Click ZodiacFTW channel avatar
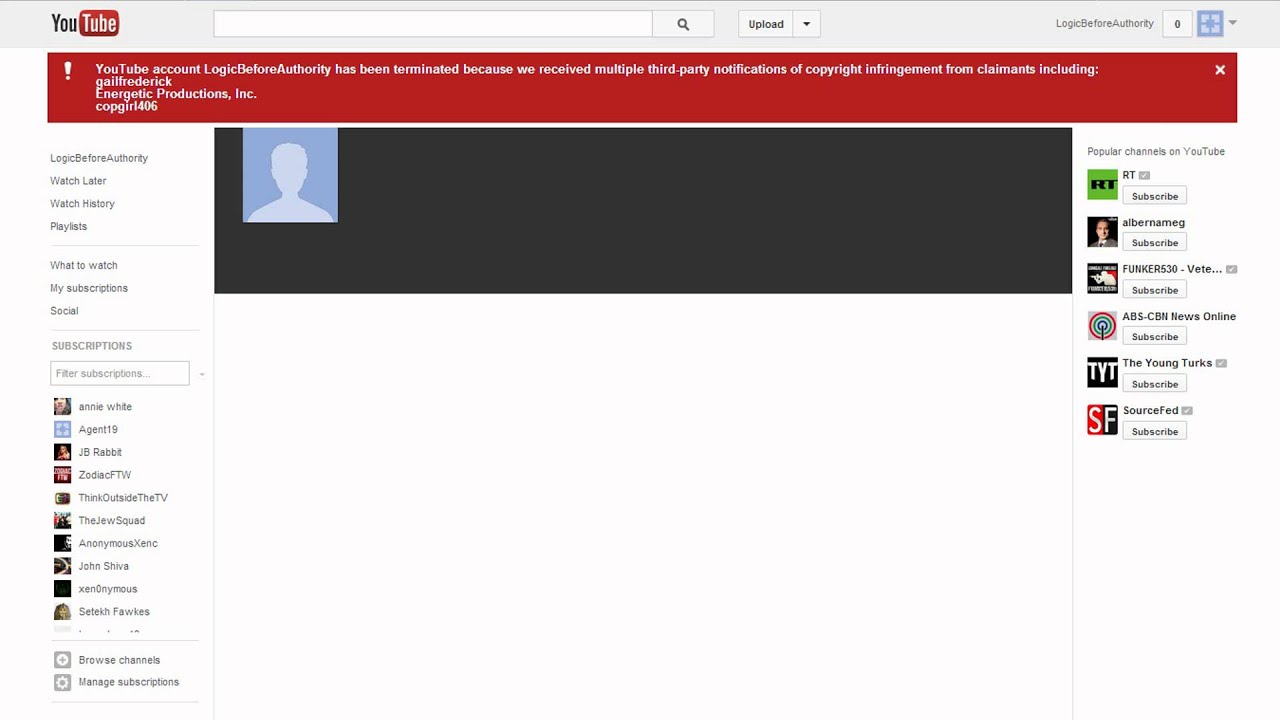1280x720 pixels. pyautogui.click(x=62, y=475)
